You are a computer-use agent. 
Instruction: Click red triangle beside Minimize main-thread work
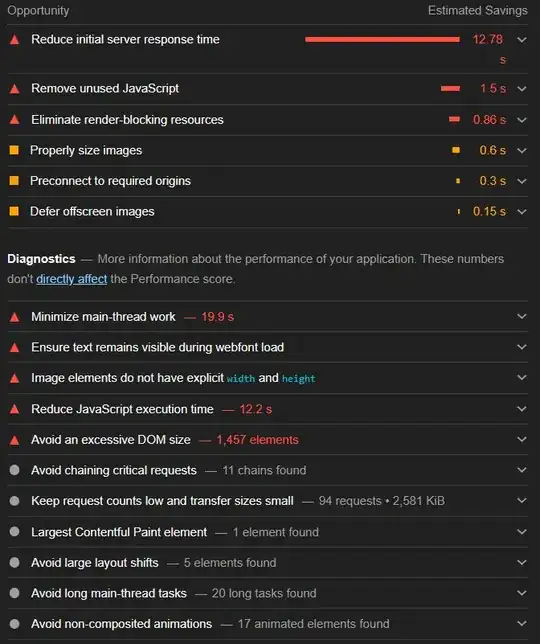(x=14, y=317)
